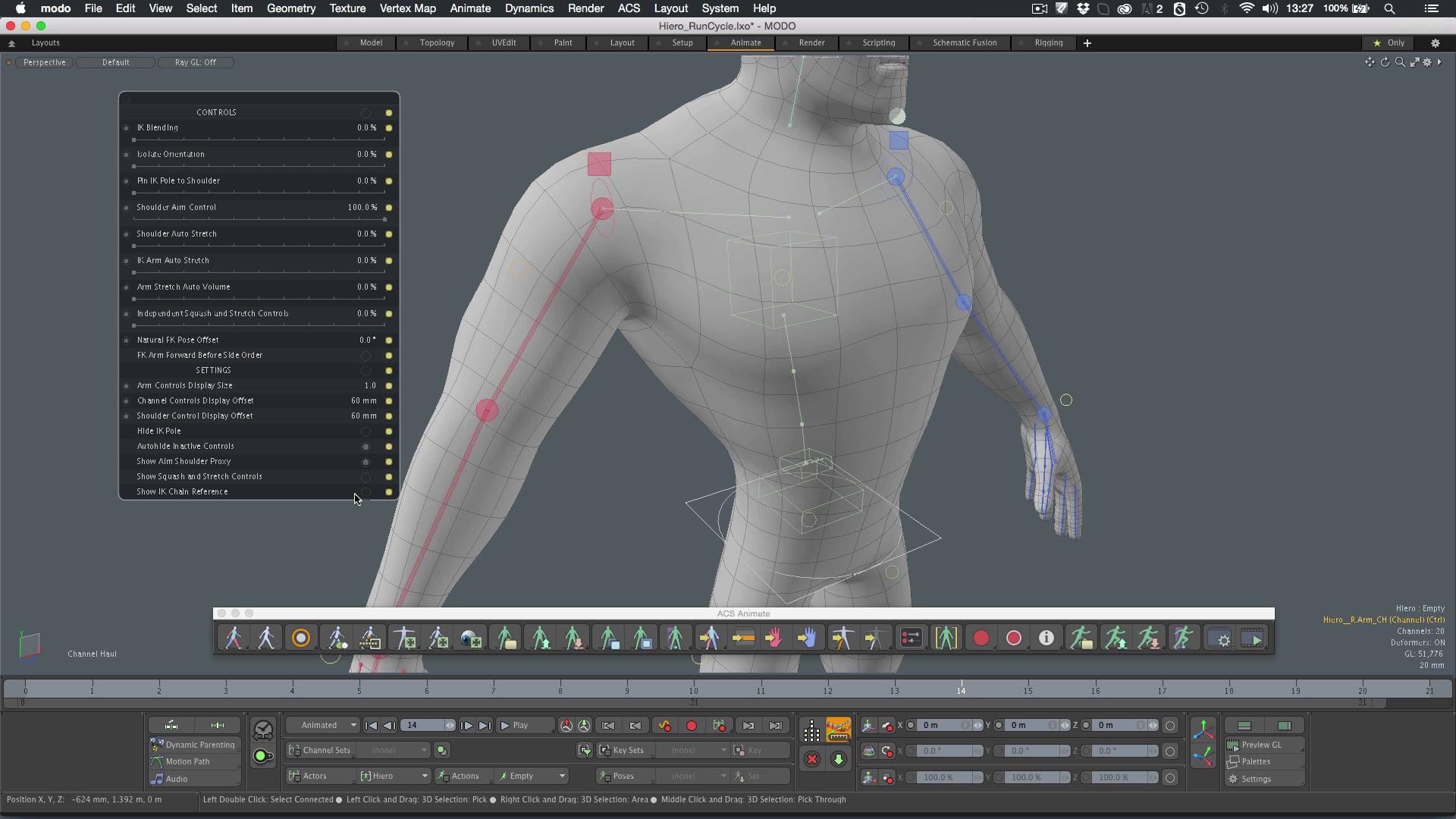Image resolution: width=1456 pixels, height=819 pixels.
Task: Open the Vertex Map menu
Action: [x=407, y=8]
